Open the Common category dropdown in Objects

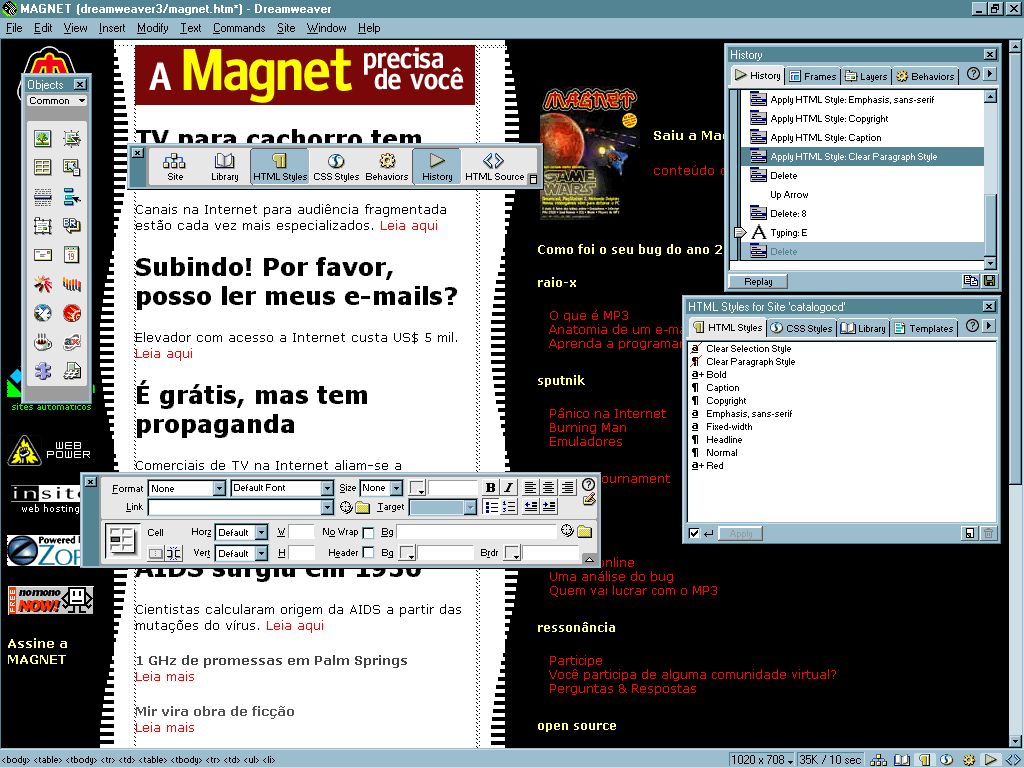pos(57,101)
